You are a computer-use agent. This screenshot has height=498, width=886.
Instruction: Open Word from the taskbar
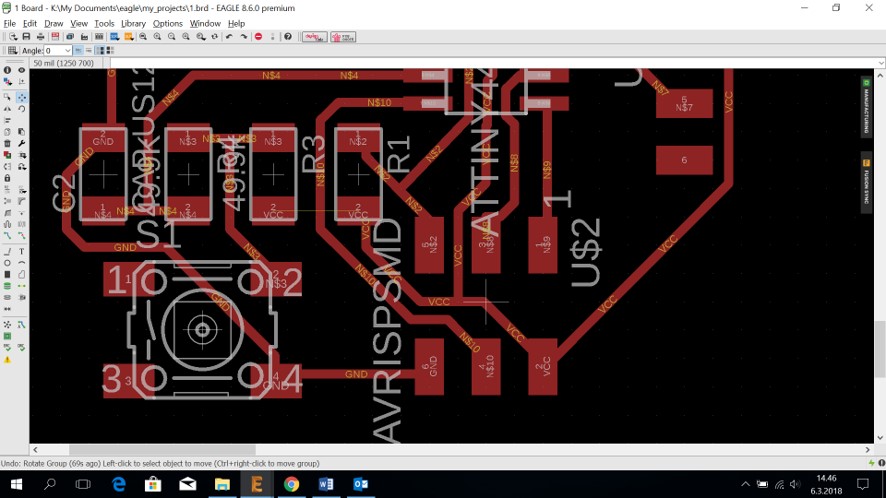[326, 484]
